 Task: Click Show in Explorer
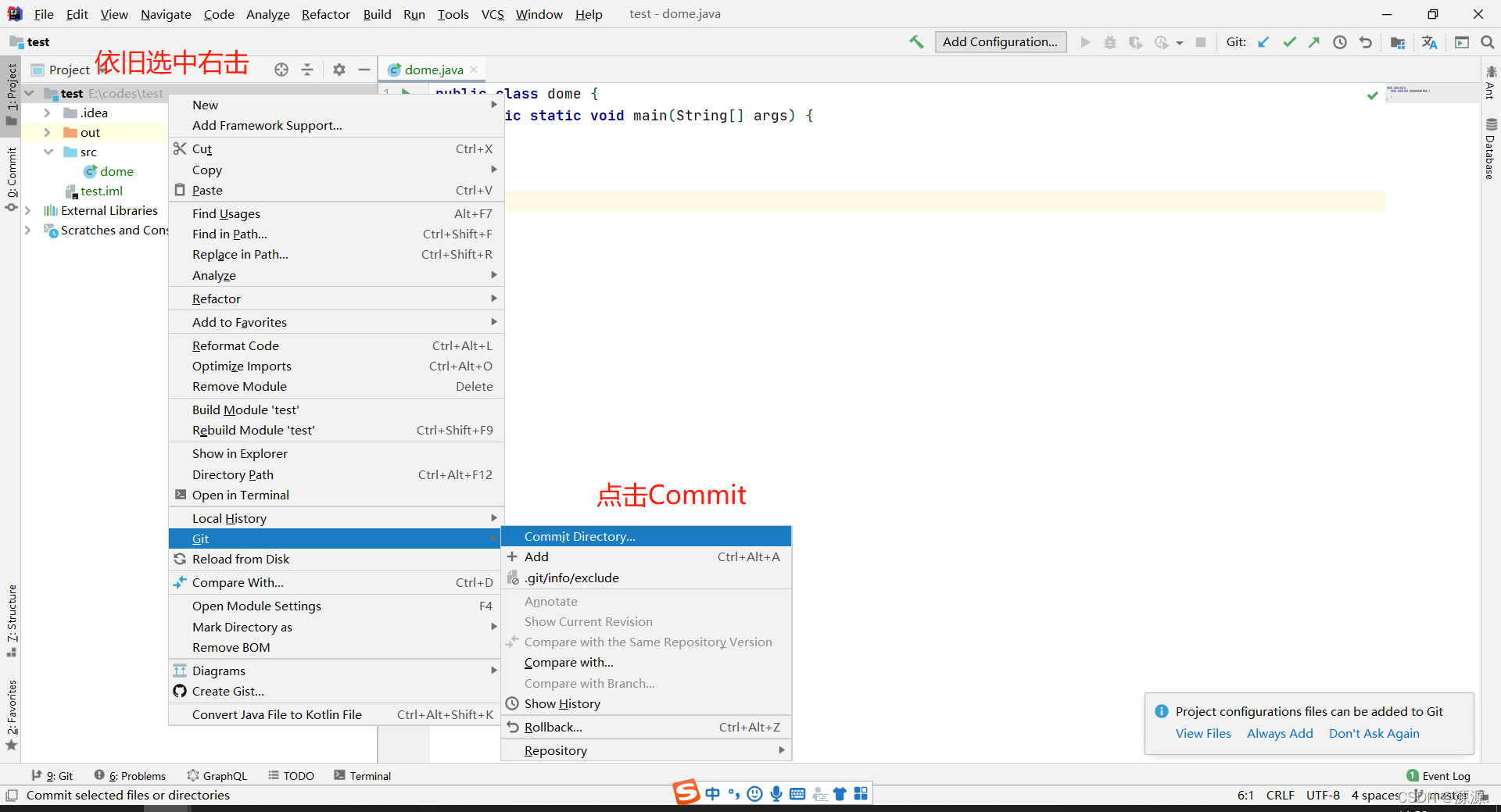(x=336, y=453)
